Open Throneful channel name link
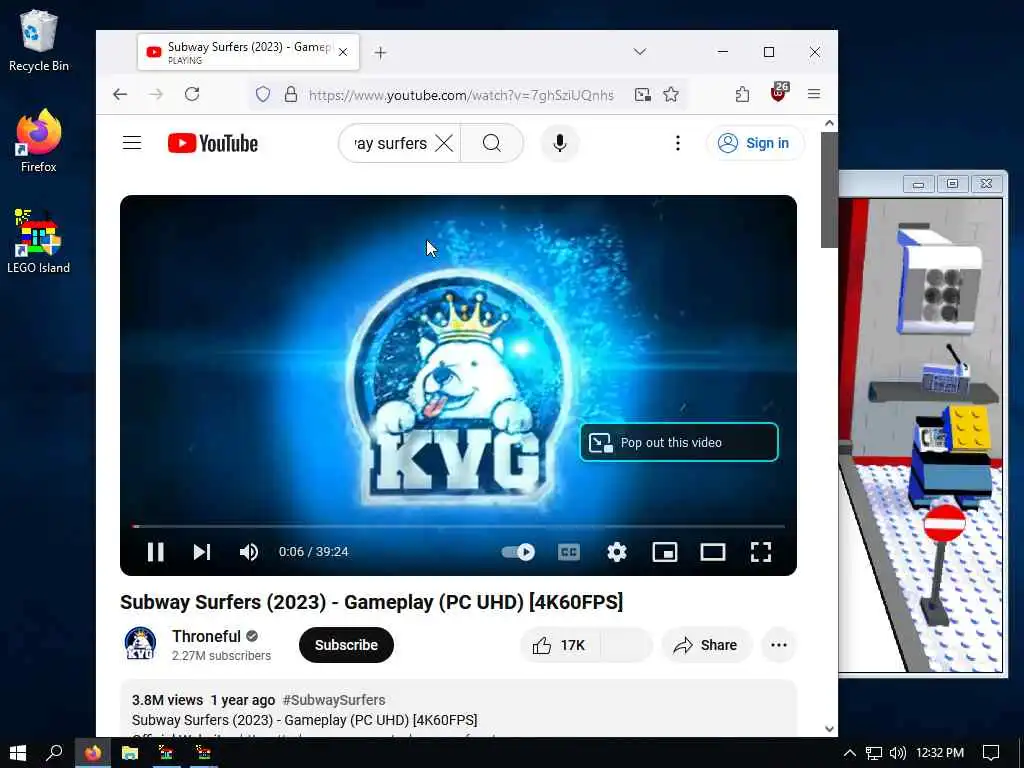The image size is (1024, 768). pyautogui.click(x=206, y=636)
